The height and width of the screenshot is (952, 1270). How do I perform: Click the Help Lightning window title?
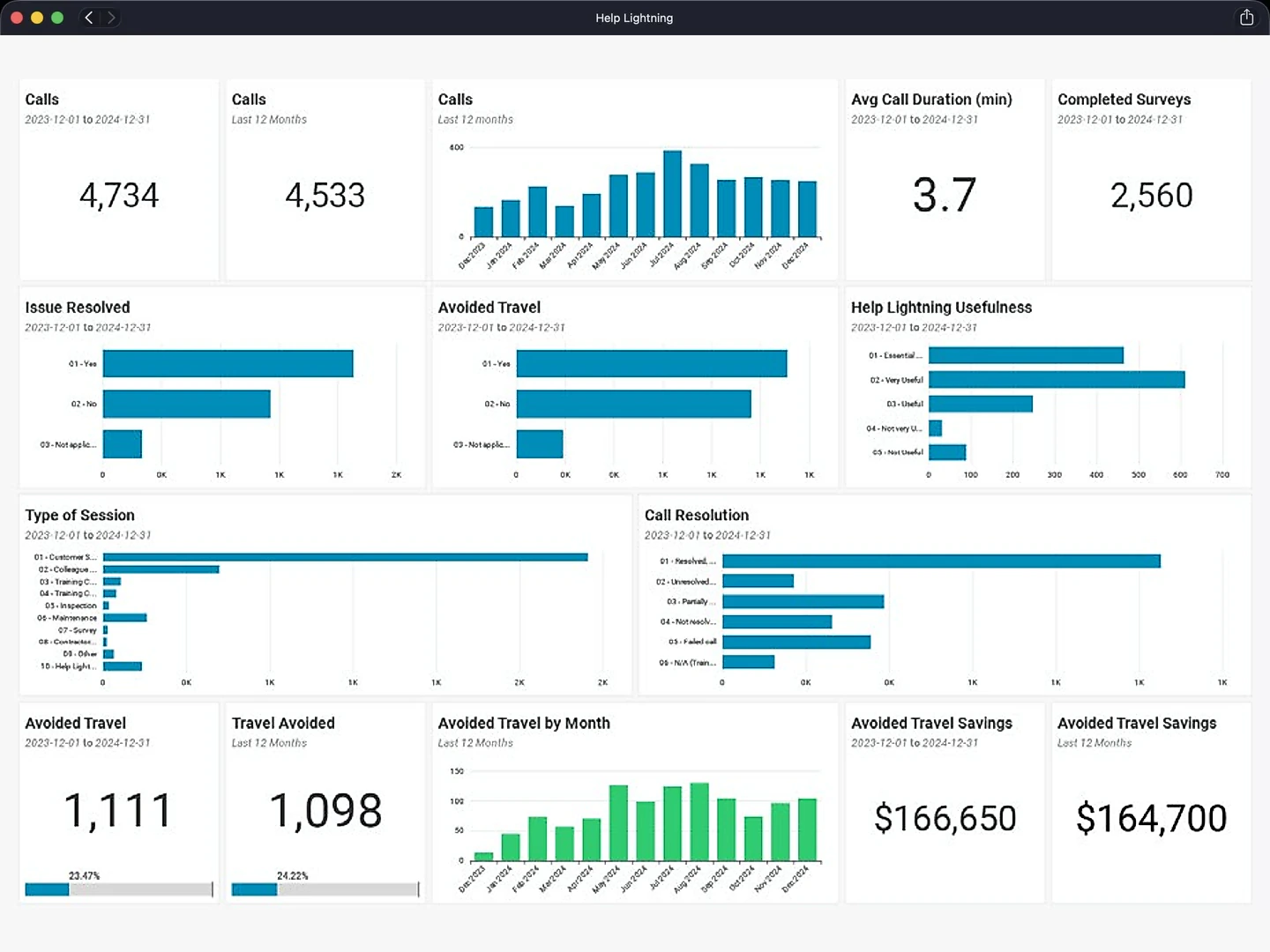click(634, 18)
